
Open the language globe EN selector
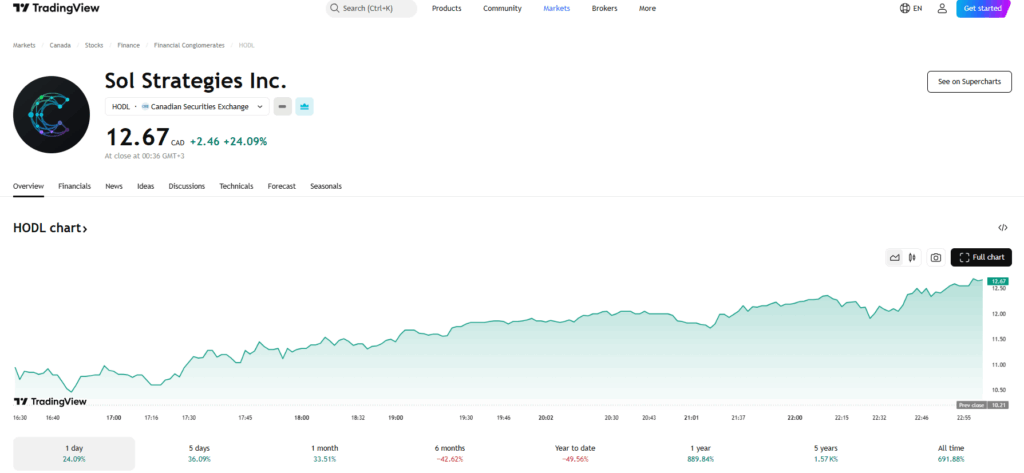point(911,8)
